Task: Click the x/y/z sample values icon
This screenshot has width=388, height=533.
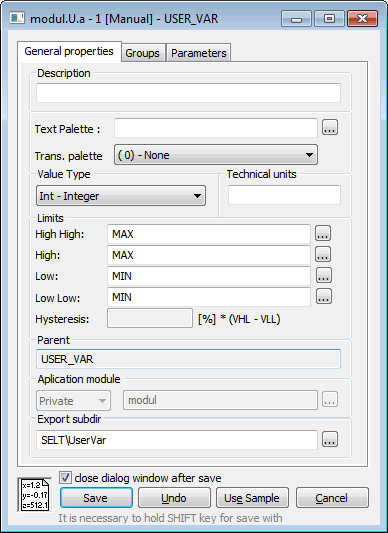Action: coord(35,494)
